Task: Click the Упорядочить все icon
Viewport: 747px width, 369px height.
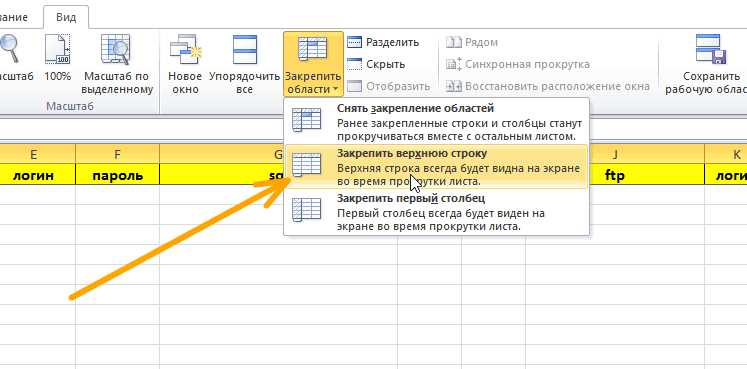Action: click(244, 50)
